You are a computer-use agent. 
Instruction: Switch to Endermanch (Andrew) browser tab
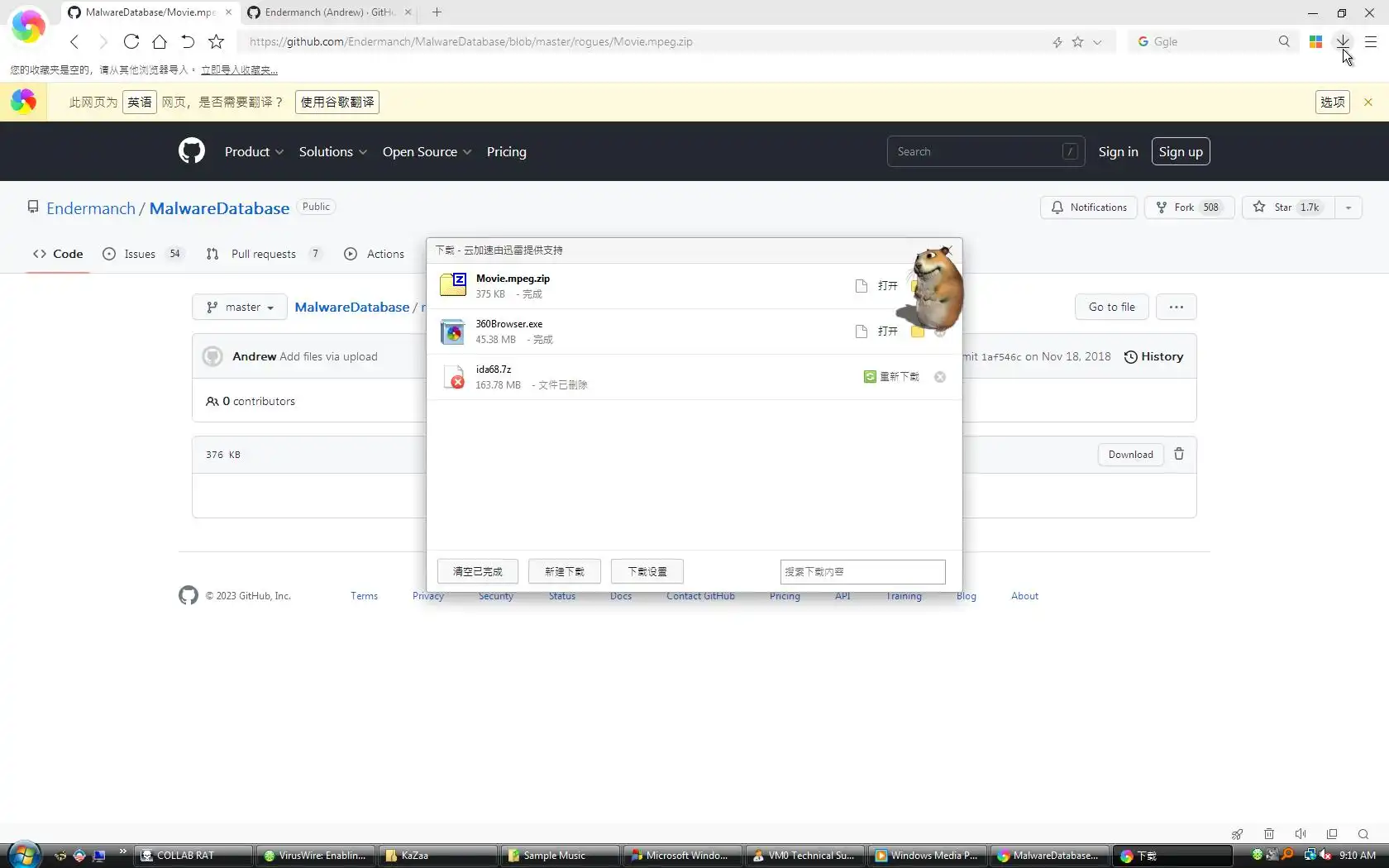(328, 12)
